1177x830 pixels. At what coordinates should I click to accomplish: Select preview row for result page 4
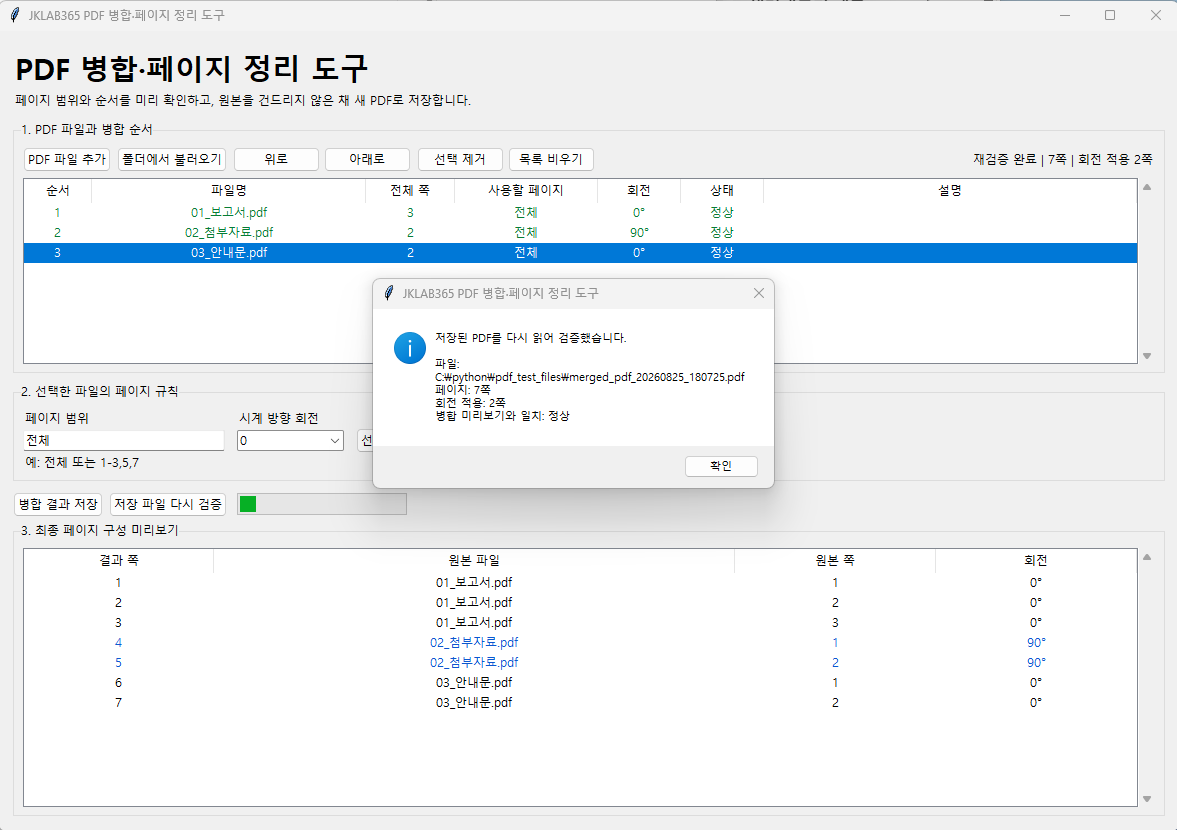580,642
